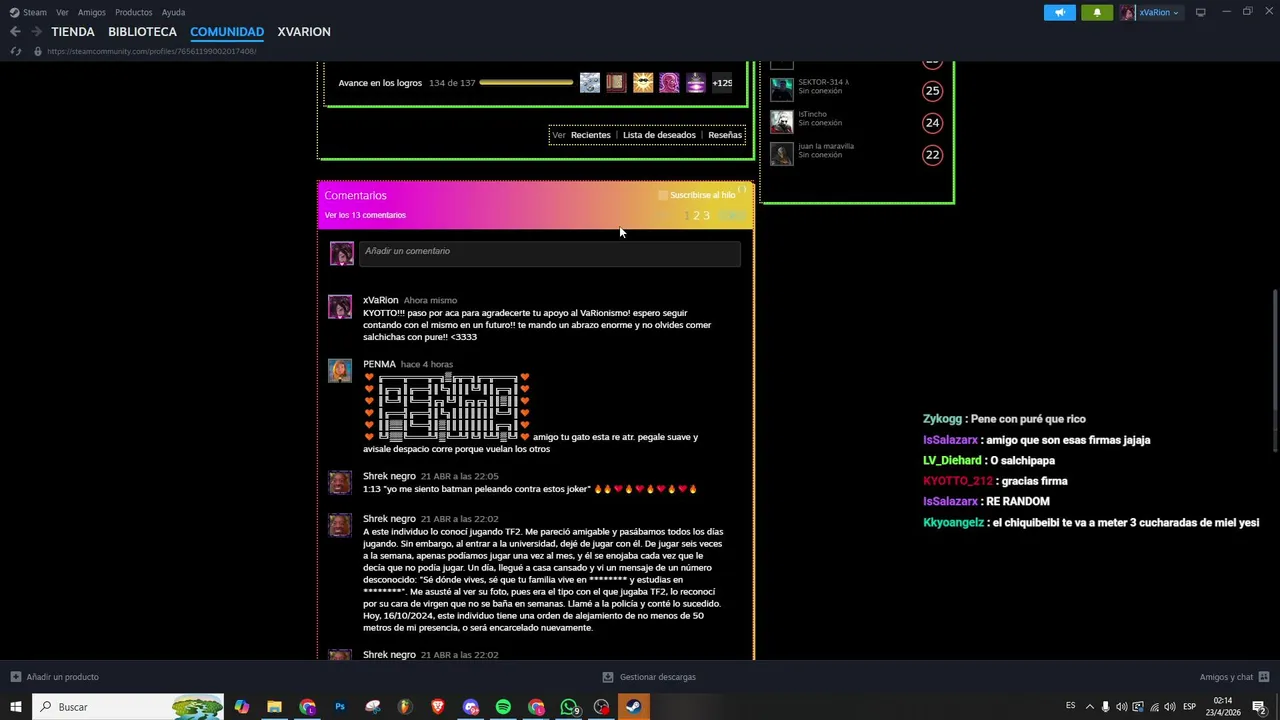Go forward with the right arrow
This screenshot has width=1280, height=720.
[x=36, y=32]
